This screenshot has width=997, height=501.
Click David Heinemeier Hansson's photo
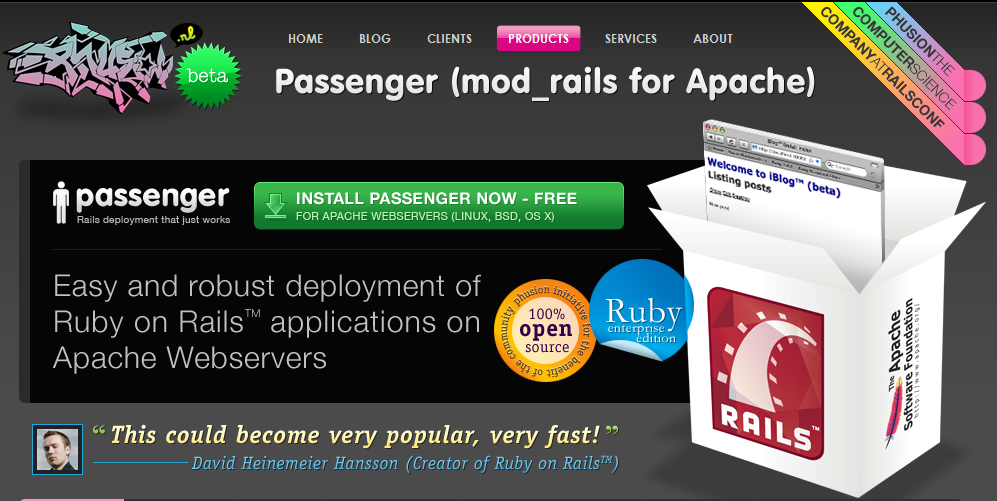(57, 450)
